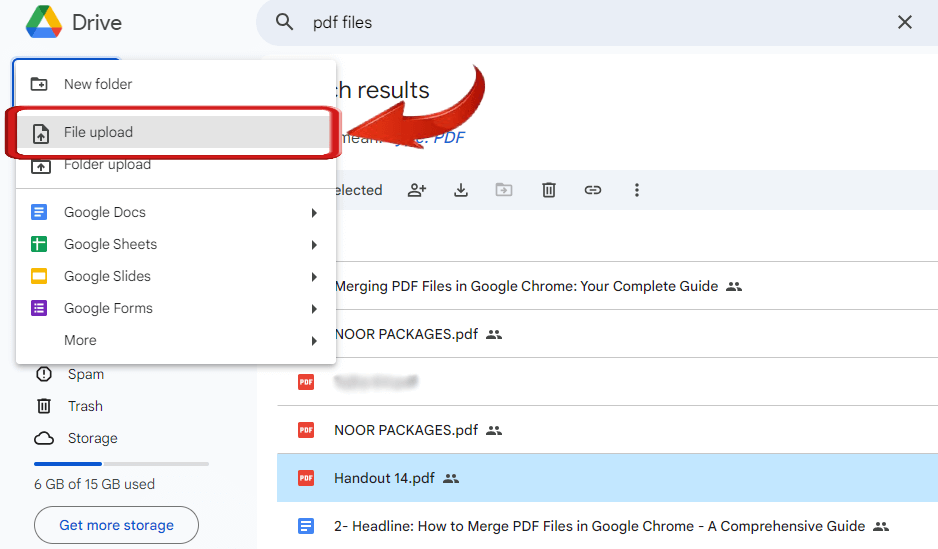This screenshot has height=549, width=938.
Task: Click the download icon in toolbar
Action: click(461, 190)
